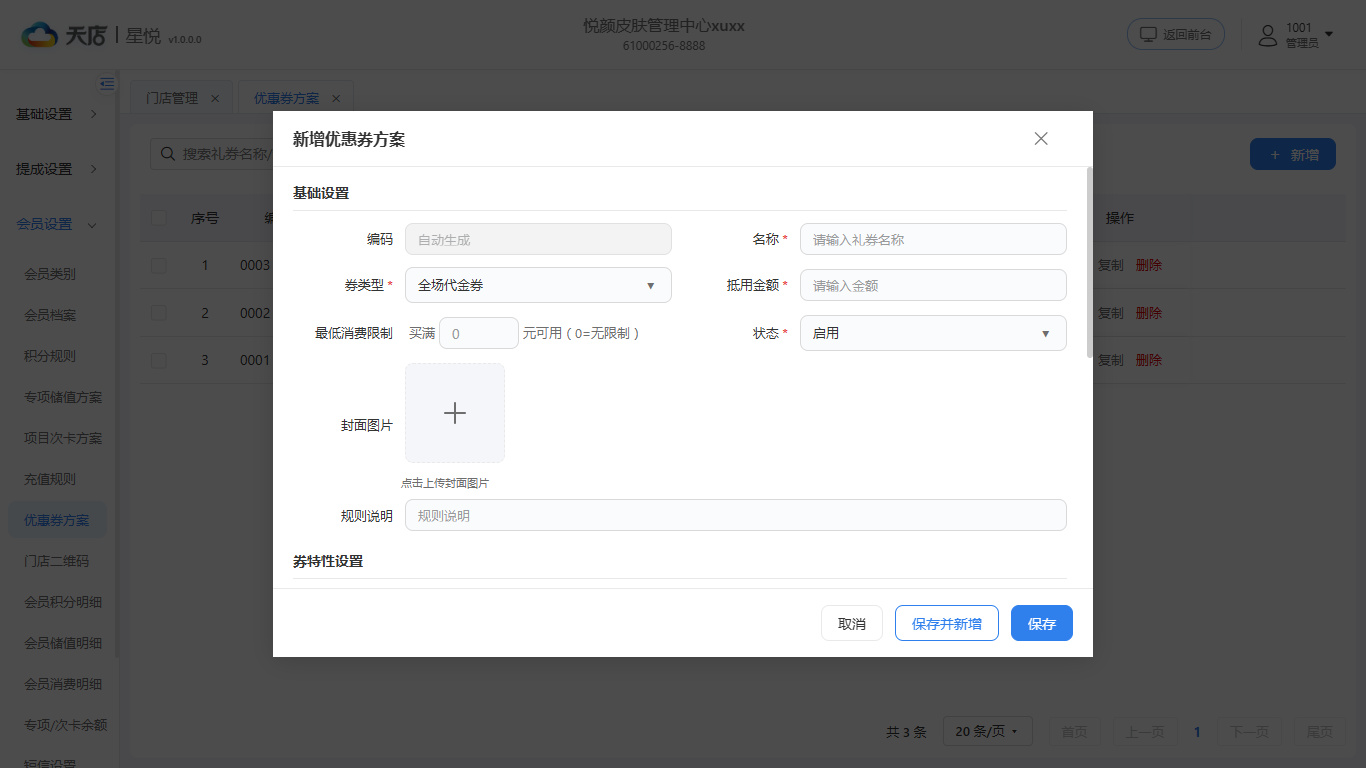Click the 新增 button behind the dialog
Viewport: 1366px width, 768px height.
(1293, 154)
